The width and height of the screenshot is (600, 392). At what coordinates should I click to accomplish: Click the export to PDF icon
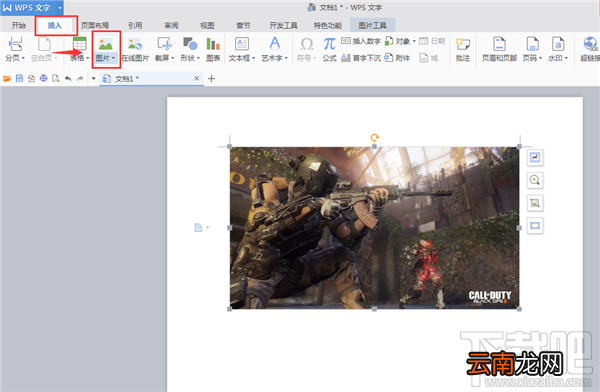[31, 78]
